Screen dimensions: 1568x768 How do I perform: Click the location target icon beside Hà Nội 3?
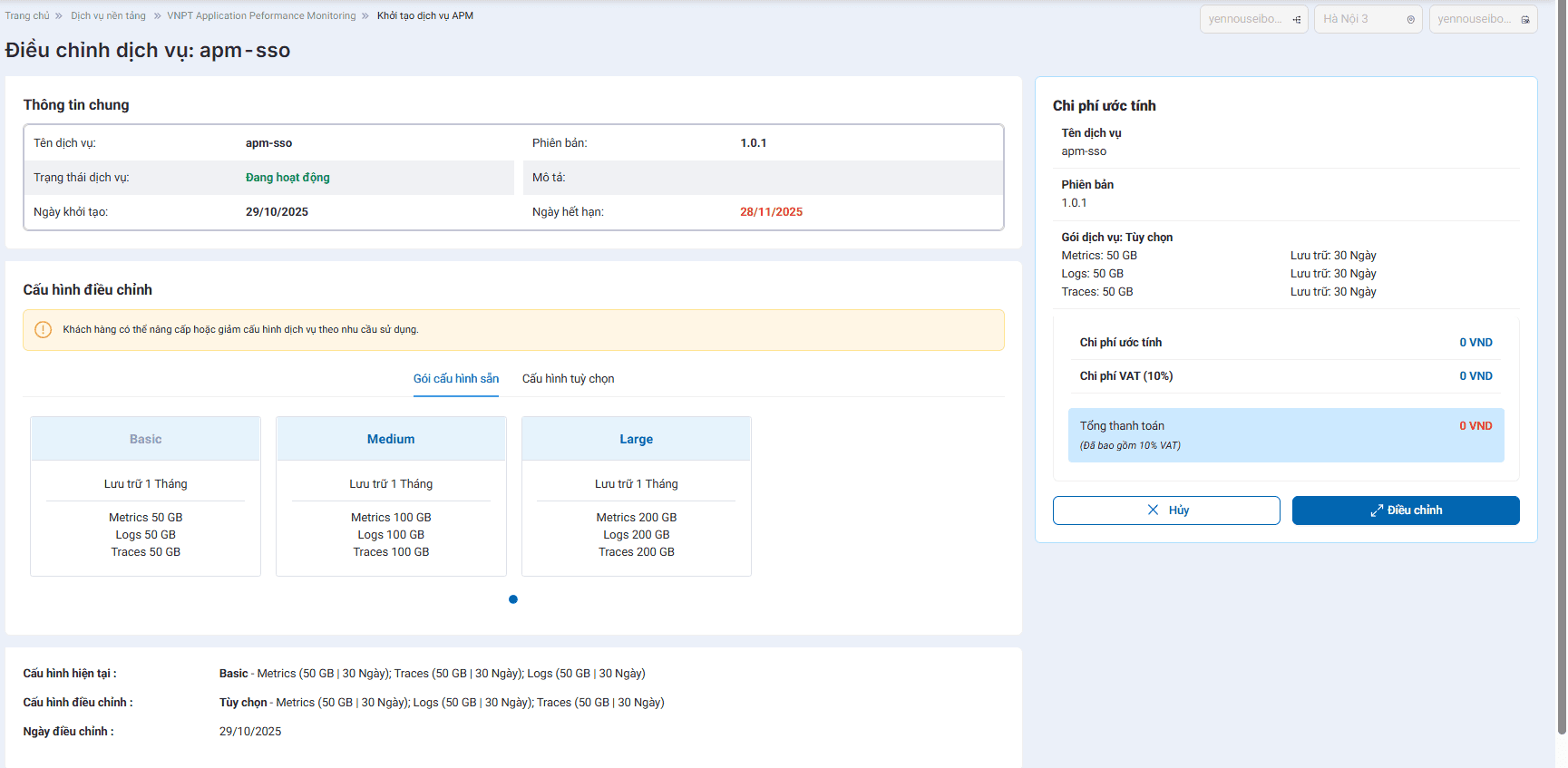(1410, 19)
